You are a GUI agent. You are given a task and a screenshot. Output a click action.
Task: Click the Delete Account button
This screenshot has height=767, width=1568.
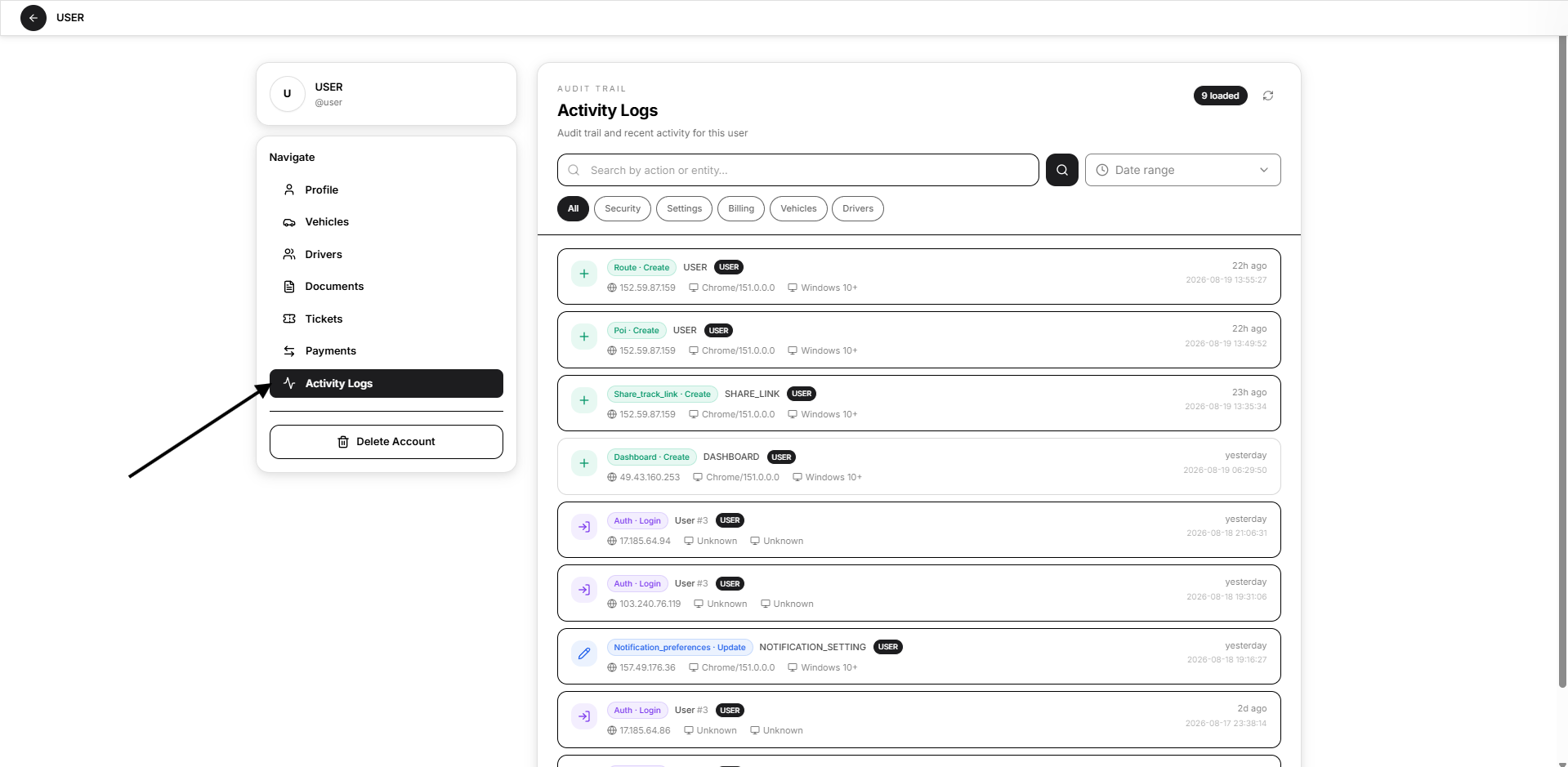[x=386, y=442]
